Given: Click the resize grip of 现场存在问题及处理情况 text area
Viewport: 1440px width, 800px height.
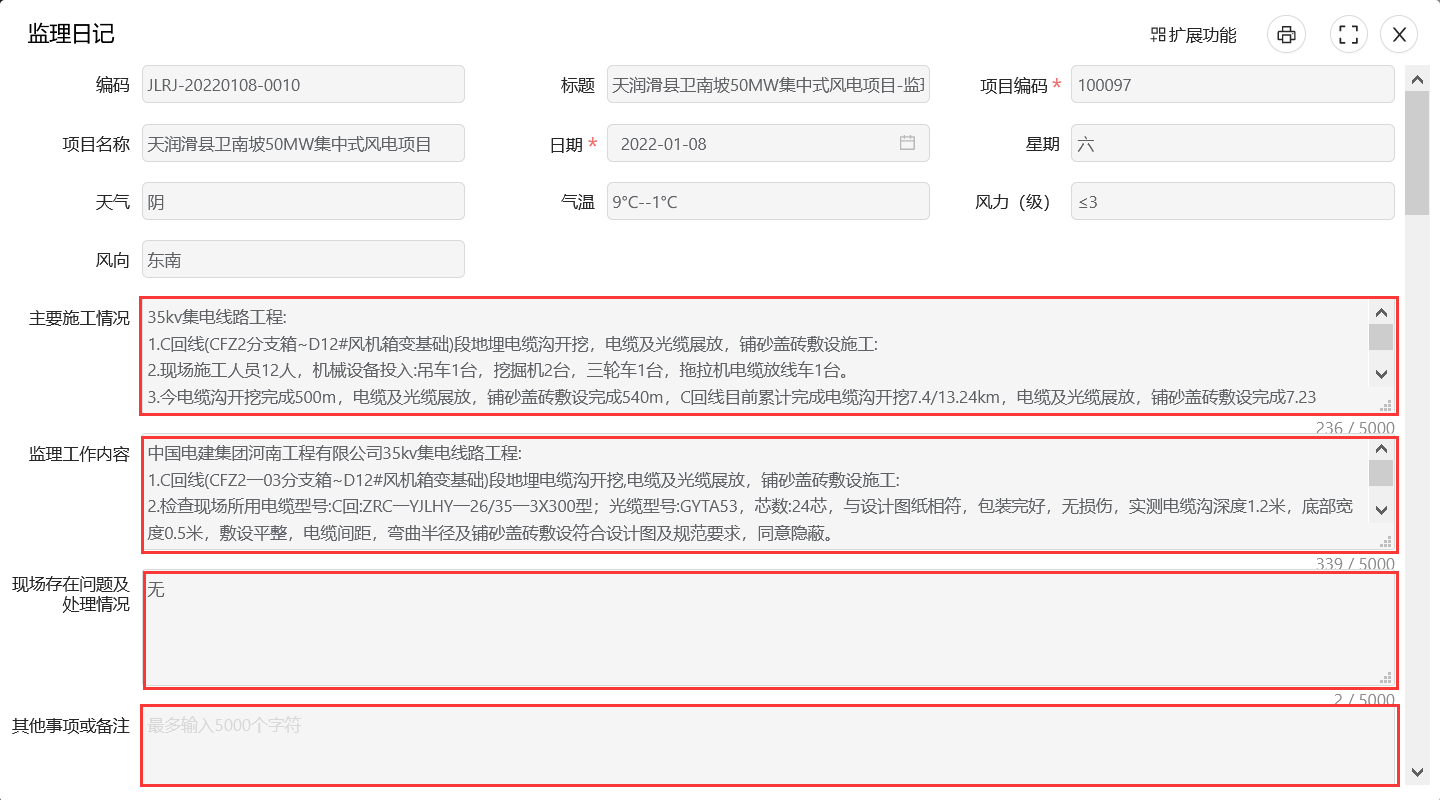Looking at the screenshot, I should click(1386, 678).
